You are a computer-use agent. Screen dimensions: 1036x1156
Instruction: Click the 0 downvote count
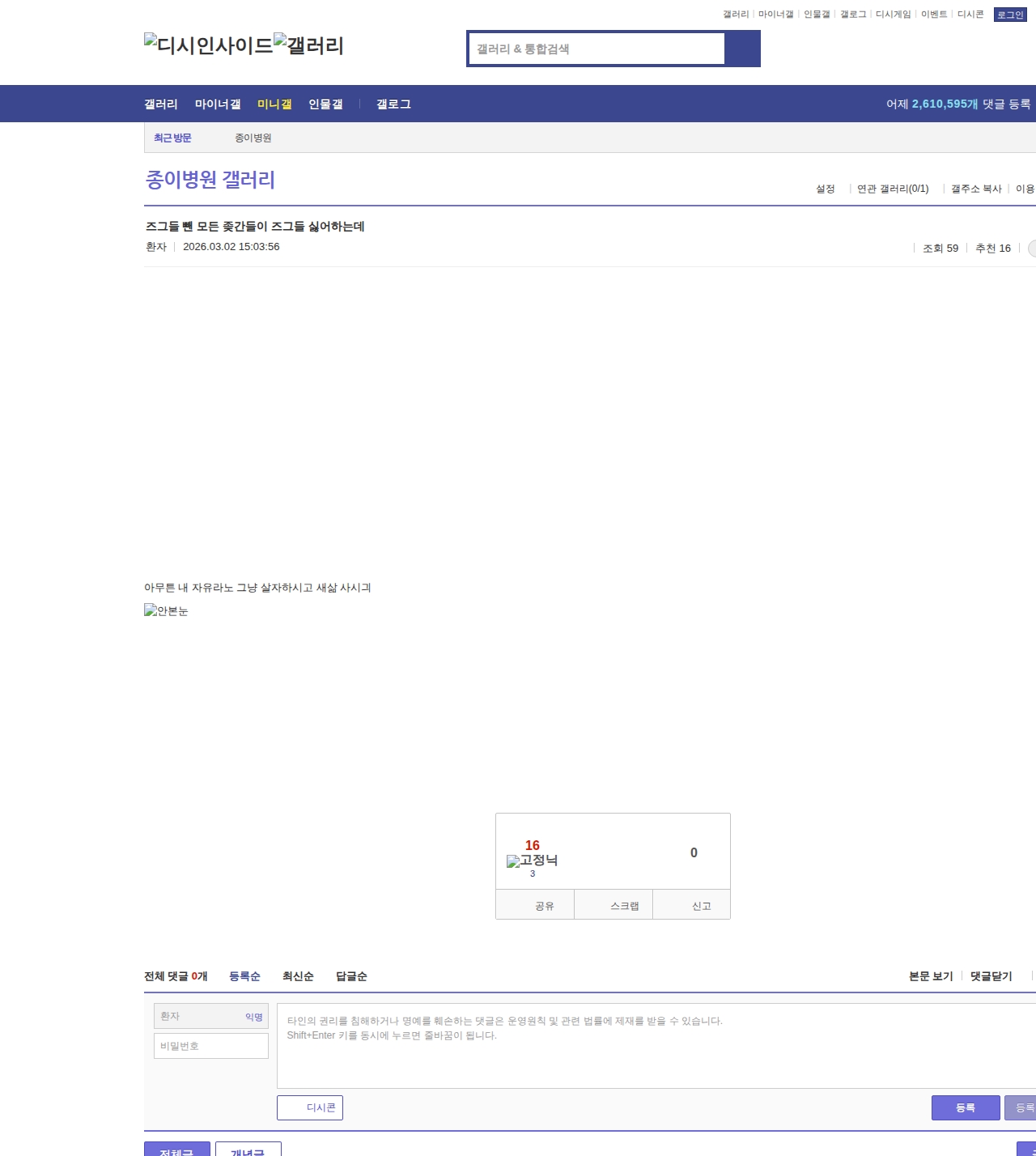coord(694,852)
